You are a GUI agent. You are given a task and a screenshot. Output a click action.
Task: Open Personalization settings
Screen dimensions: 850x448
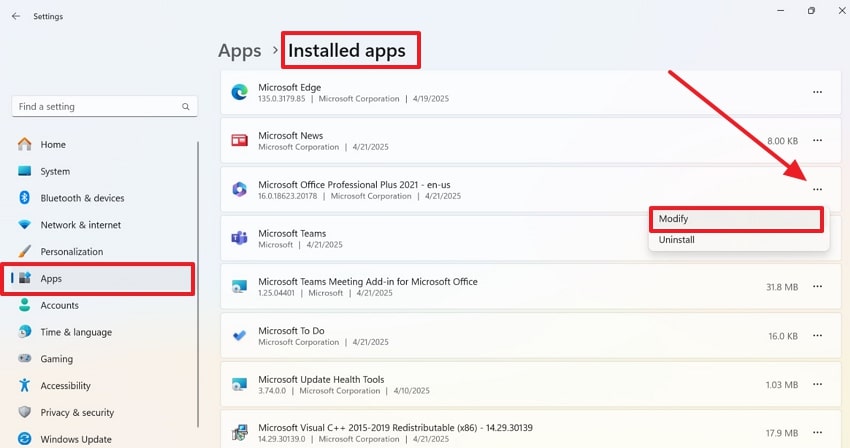click(x=103, y=252)
